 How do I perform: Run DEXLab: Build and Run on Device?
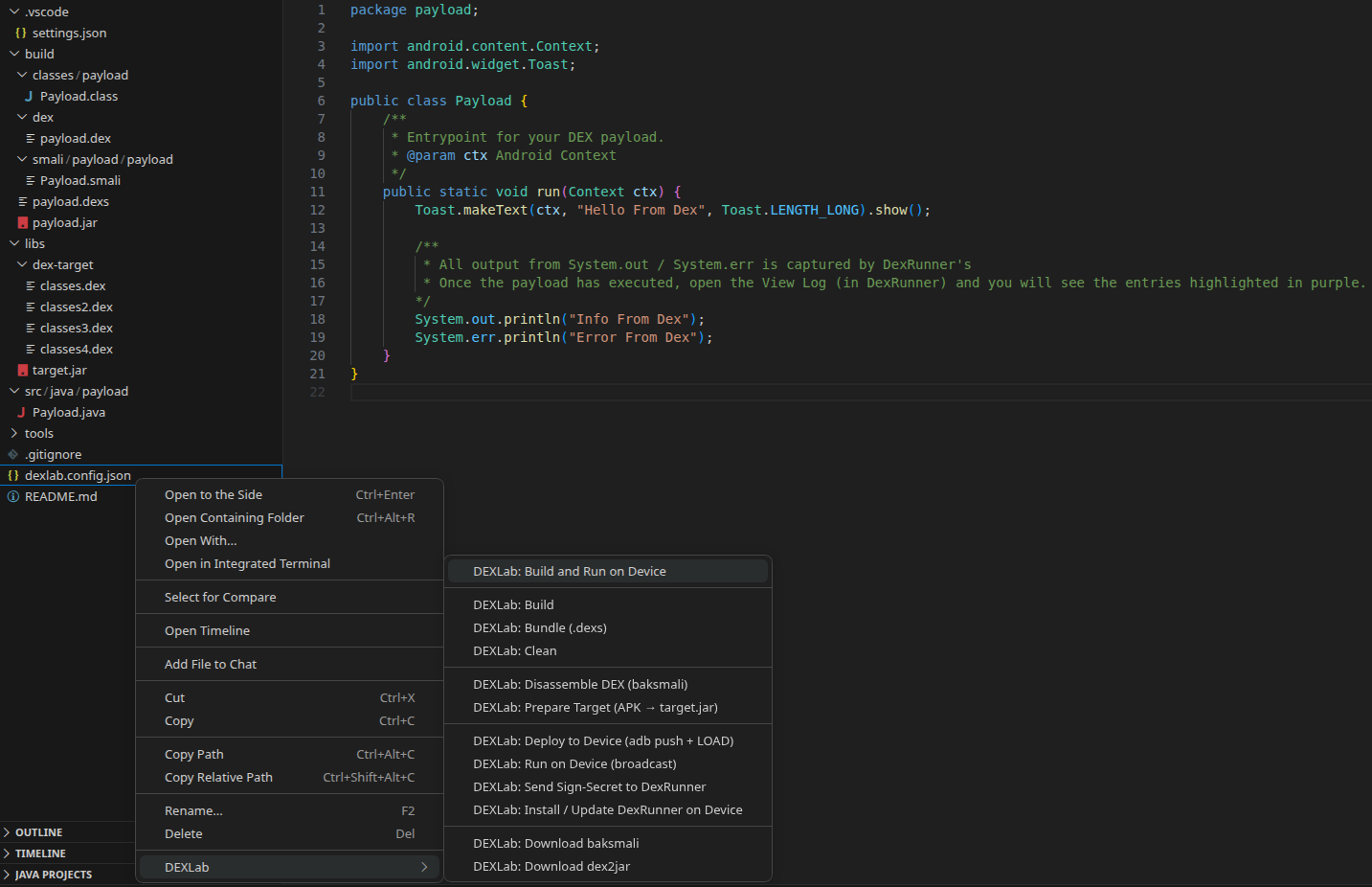click(608, 571)
